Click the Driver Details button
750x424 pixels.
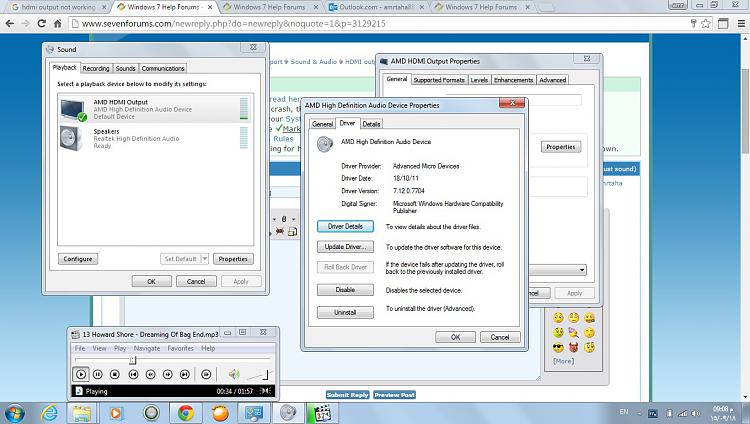click(345, 226)
